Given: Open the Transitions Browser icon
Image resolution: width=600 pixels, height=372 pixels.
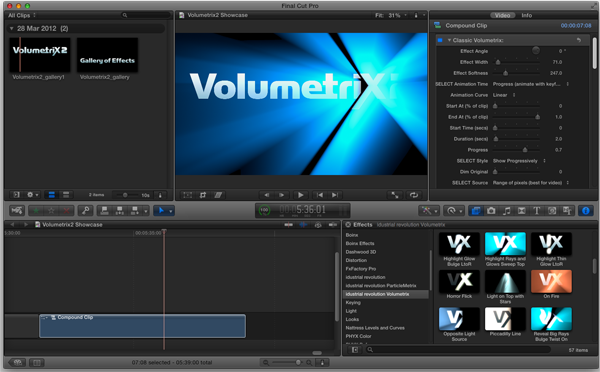Looking at the screenshot, I should click(522, 210).
